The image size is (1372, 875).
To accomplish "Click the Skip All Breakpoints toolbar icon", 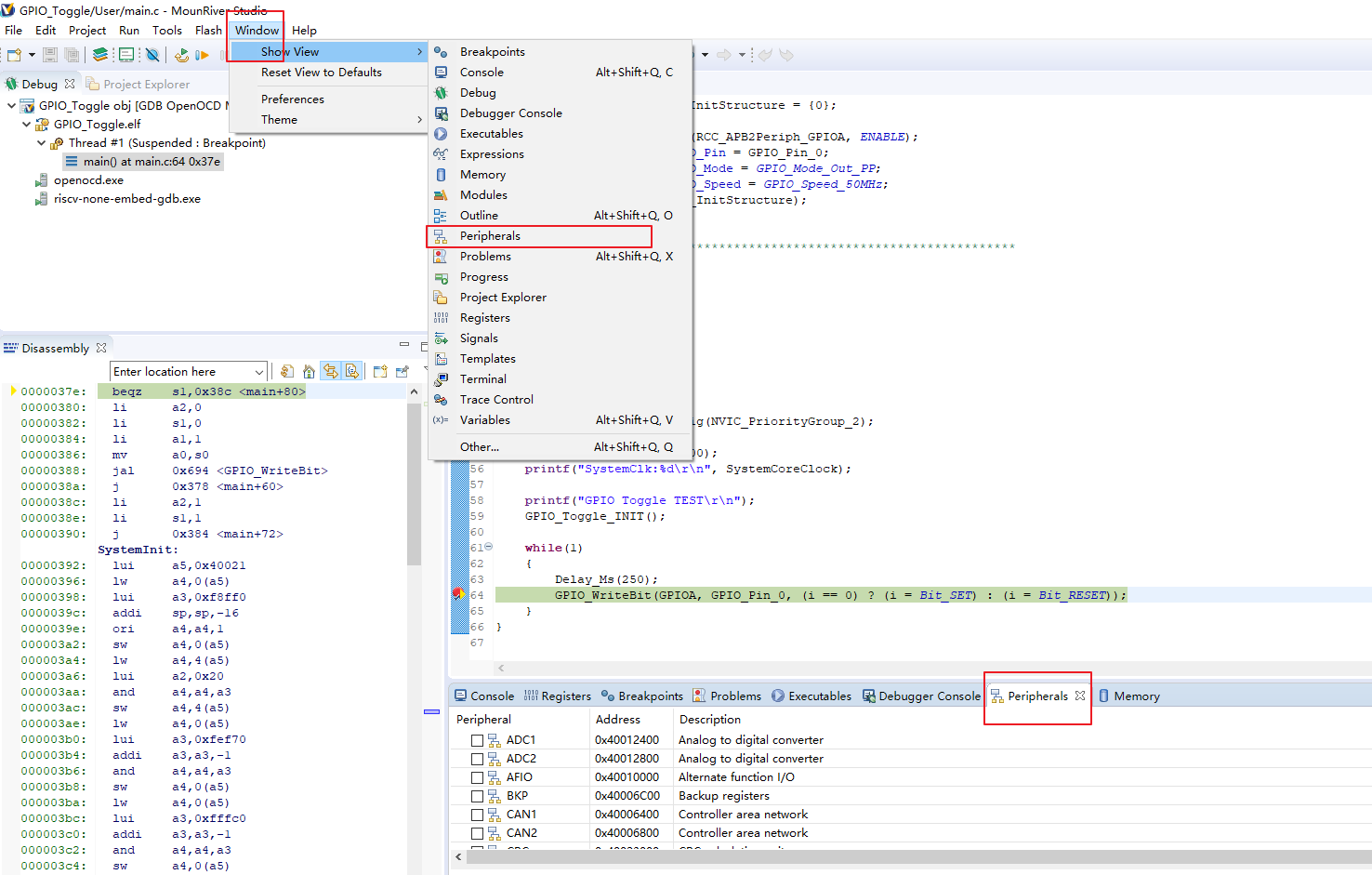I will point(152,55).
